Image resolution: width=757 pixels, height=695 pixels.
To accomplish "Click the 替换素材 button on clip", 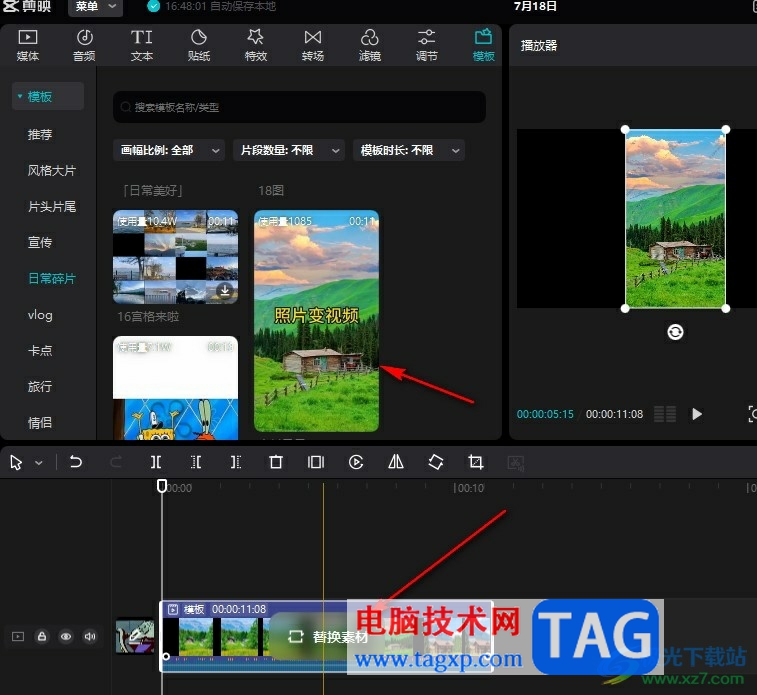I will click(x=328, y=637).
